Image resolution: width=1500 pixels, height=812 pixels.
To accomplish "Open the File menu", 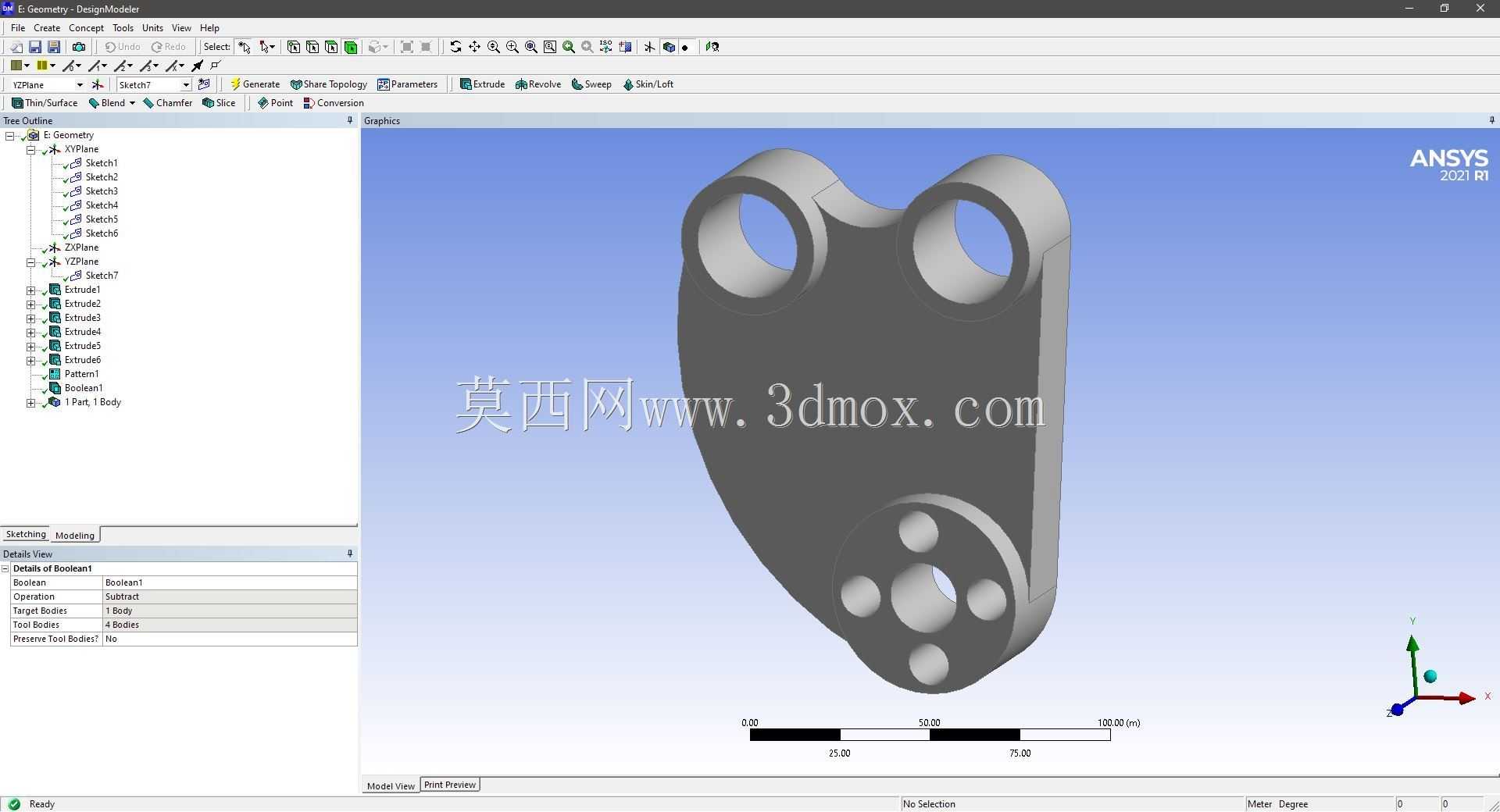I will (x=18, y=27).
